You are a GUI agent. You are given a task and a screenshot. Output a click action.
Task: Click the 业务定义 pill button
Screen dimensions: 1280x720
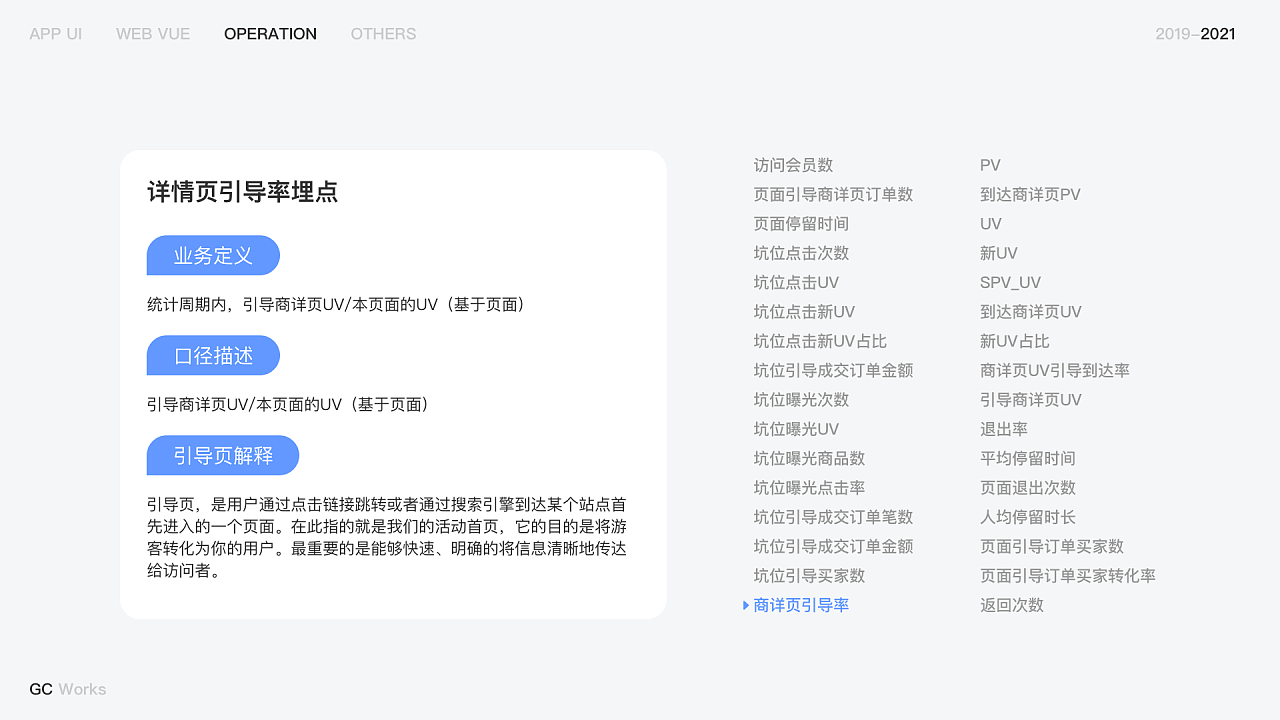click(213, 256)
